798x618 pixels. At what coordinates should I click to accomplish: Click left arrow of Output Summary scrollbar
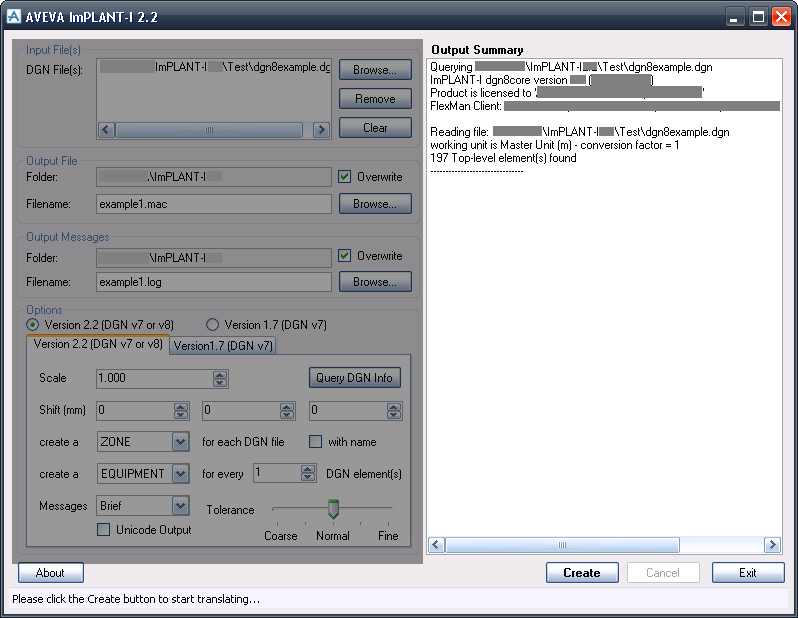click(x=436, y=545)
